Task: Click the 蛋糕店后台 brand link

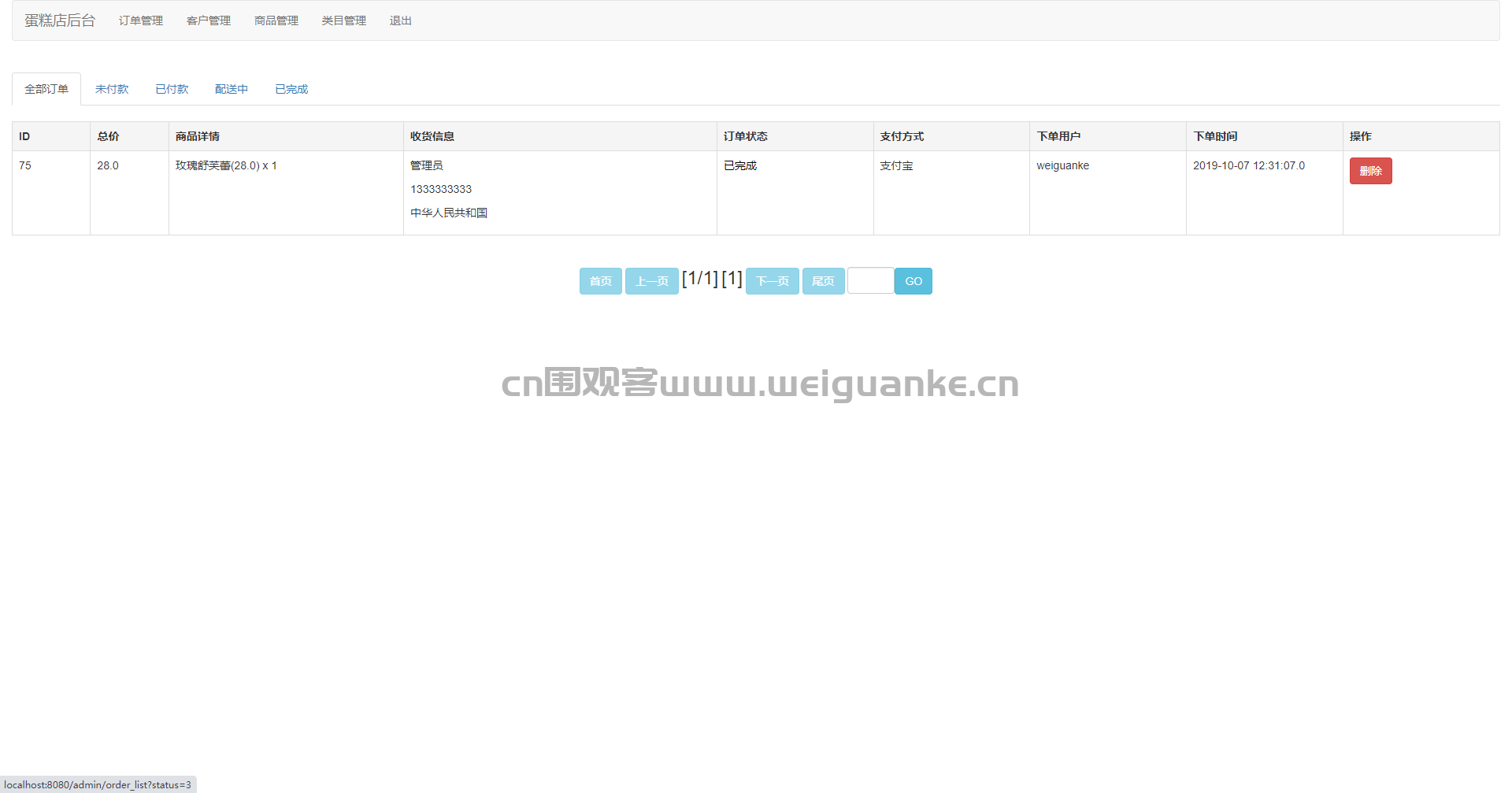Action: tap(60, 20)
